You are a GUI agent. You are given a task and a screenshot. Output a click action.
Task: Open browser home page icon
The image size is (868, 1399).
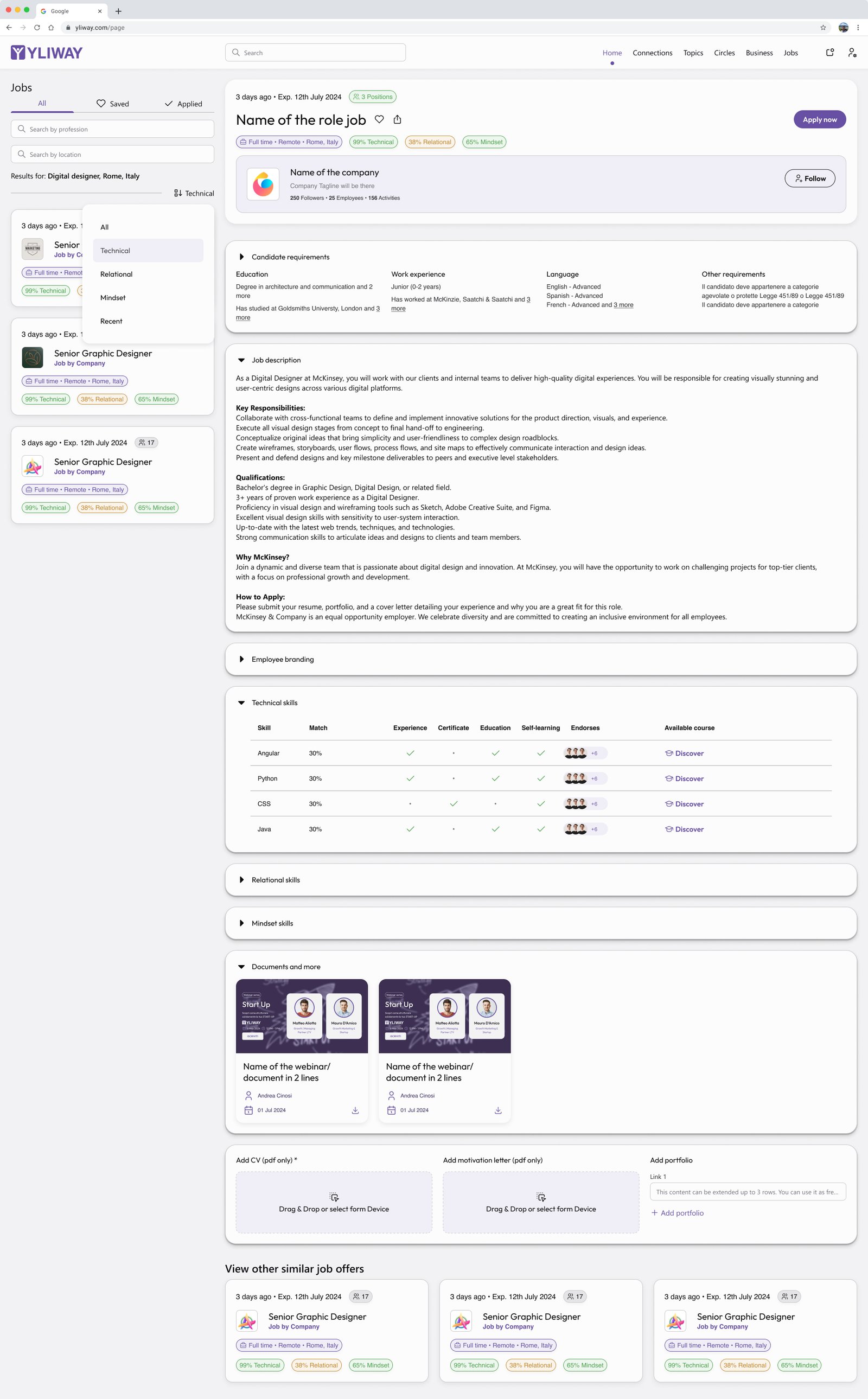51,28
